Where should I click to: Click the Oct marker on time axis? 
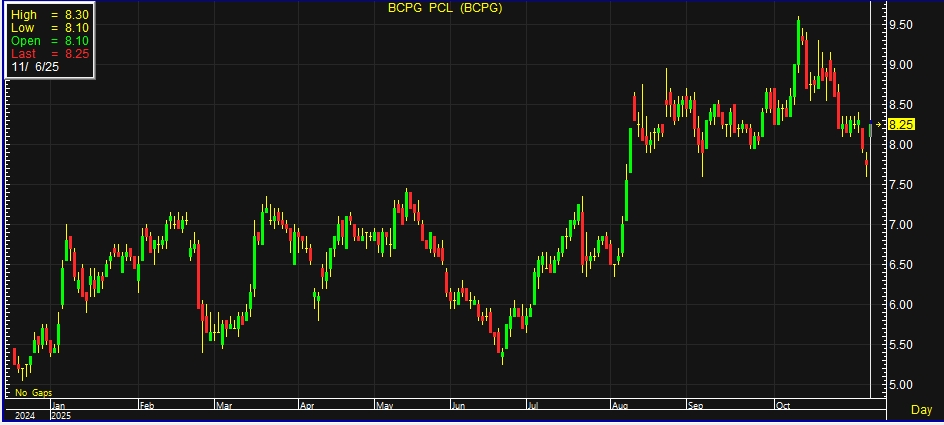point(786,406)
